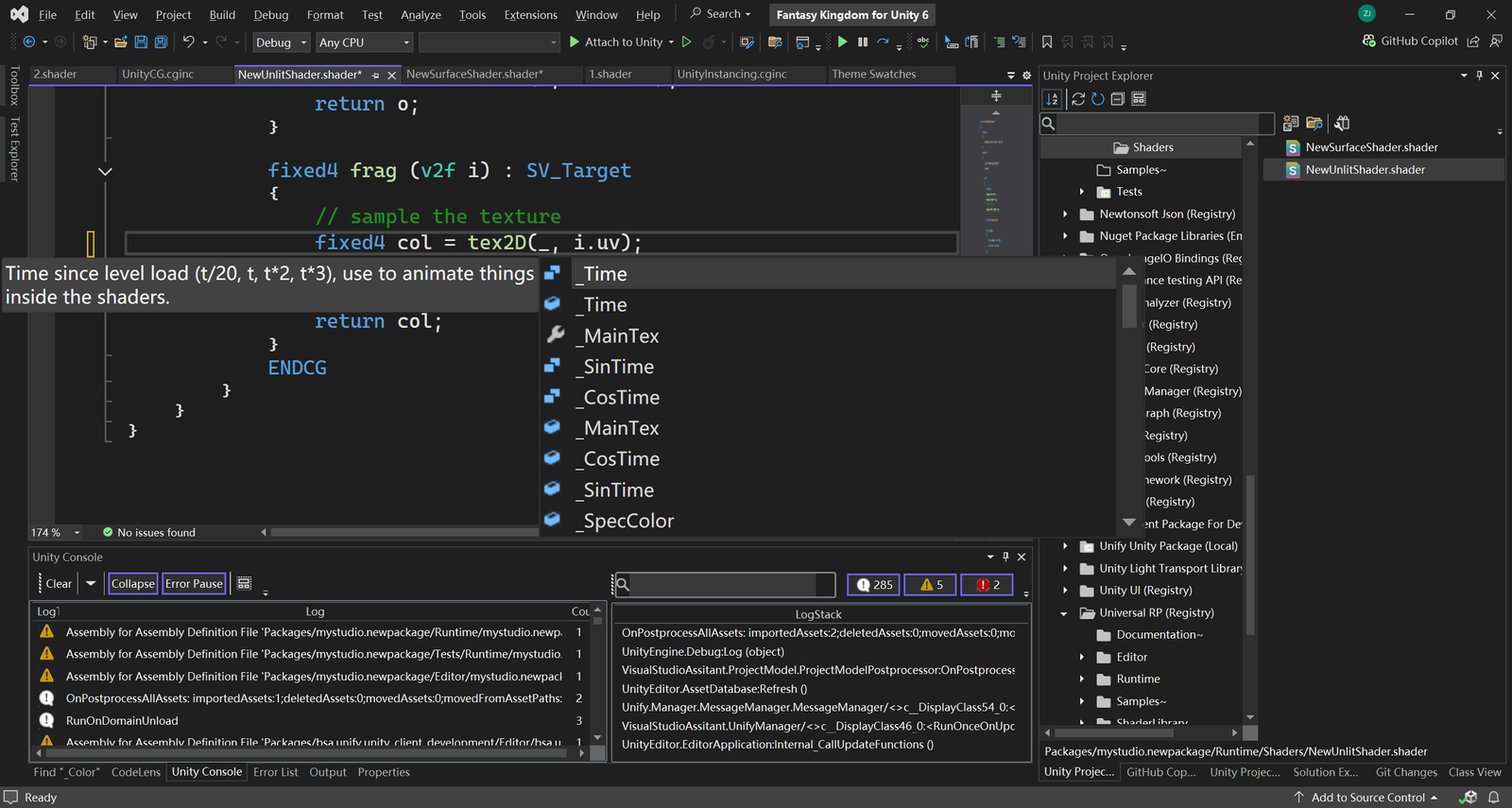The height and width of the screenshot is (808, 1512).
Task: Open GitHub Copilot from the title bar
Action: pos(1409,42)
